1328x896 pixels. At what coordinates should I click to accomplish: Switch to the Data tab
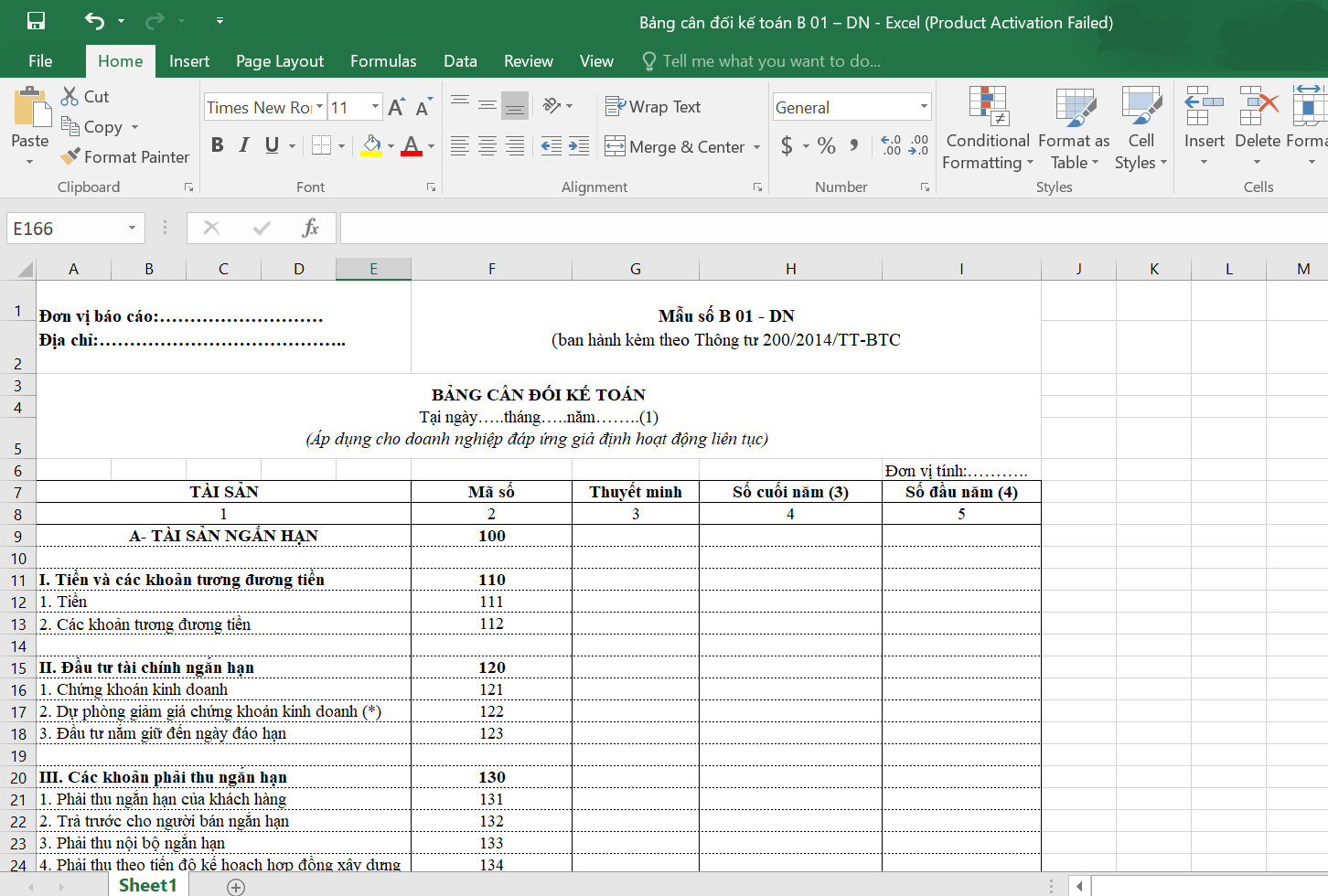click(460, 61)
